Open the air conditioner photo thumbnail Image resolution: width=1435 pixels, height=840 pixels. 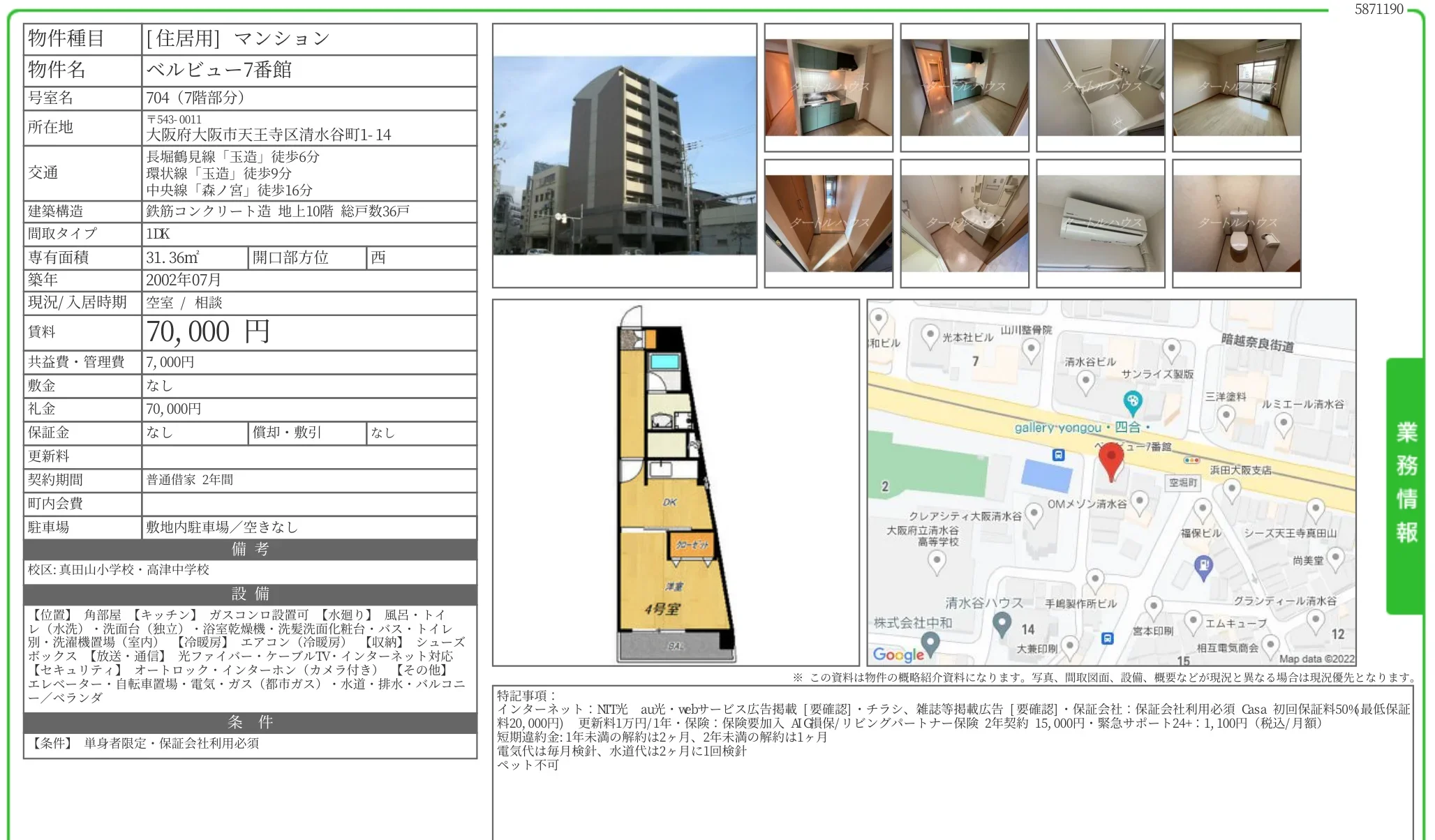(x=1100, y=223)
